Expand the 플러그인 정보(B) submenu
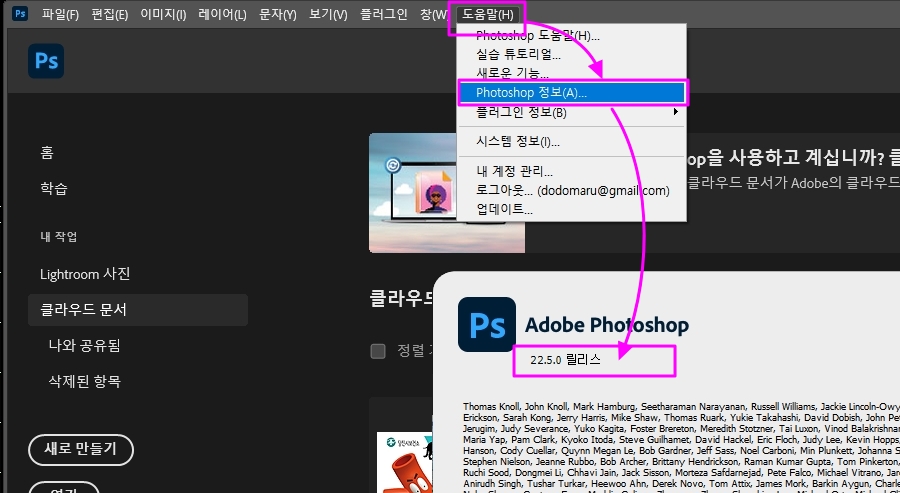The width and height of the screenshot is (900, 493). tap(571, 112)
